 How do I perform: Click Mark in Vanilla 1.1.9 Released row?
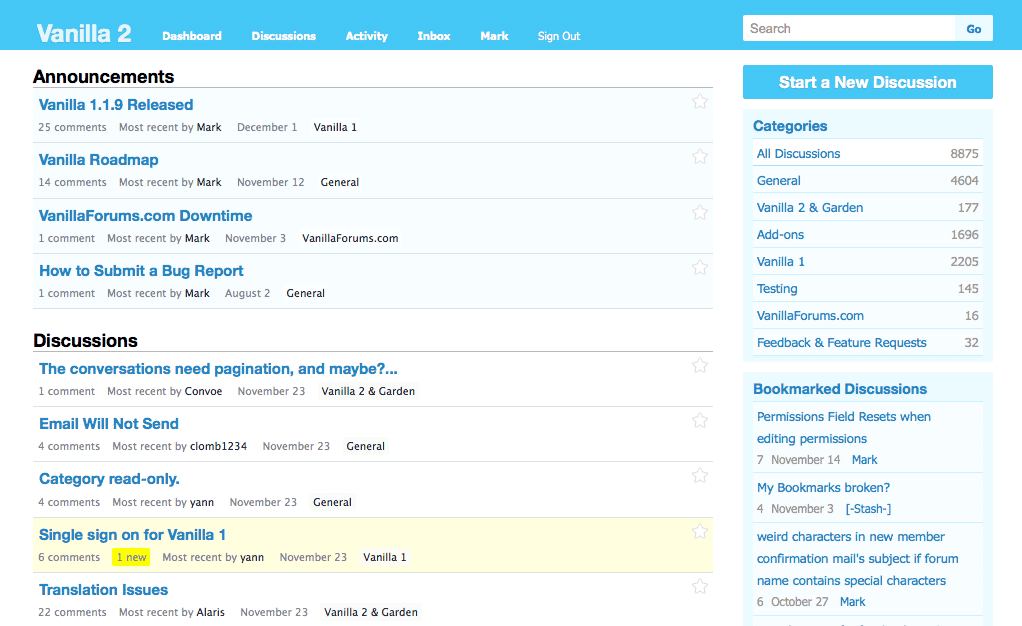pyautogui.click(x=209, y=127)
